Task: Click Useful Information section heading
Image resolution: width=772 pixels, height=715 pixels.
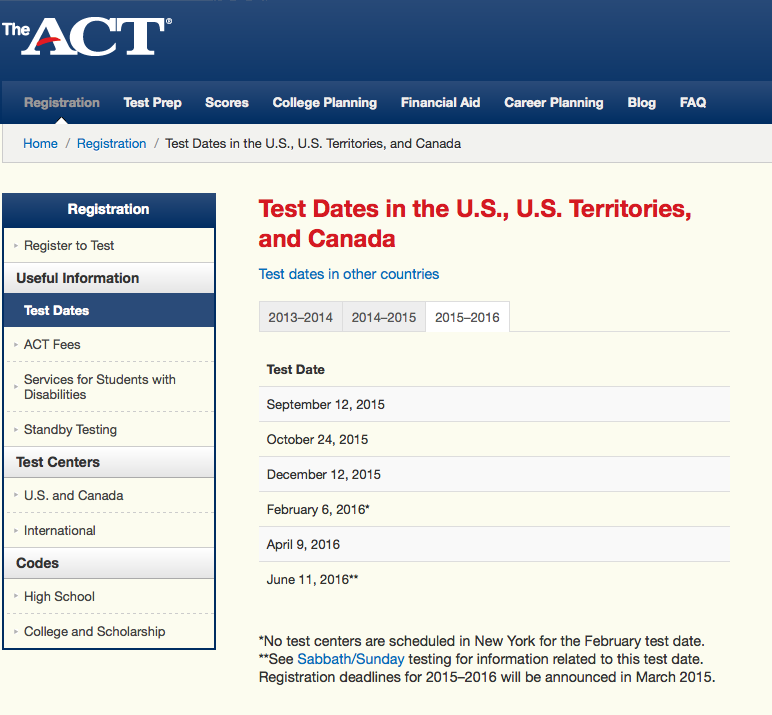Action: [109, 278]
